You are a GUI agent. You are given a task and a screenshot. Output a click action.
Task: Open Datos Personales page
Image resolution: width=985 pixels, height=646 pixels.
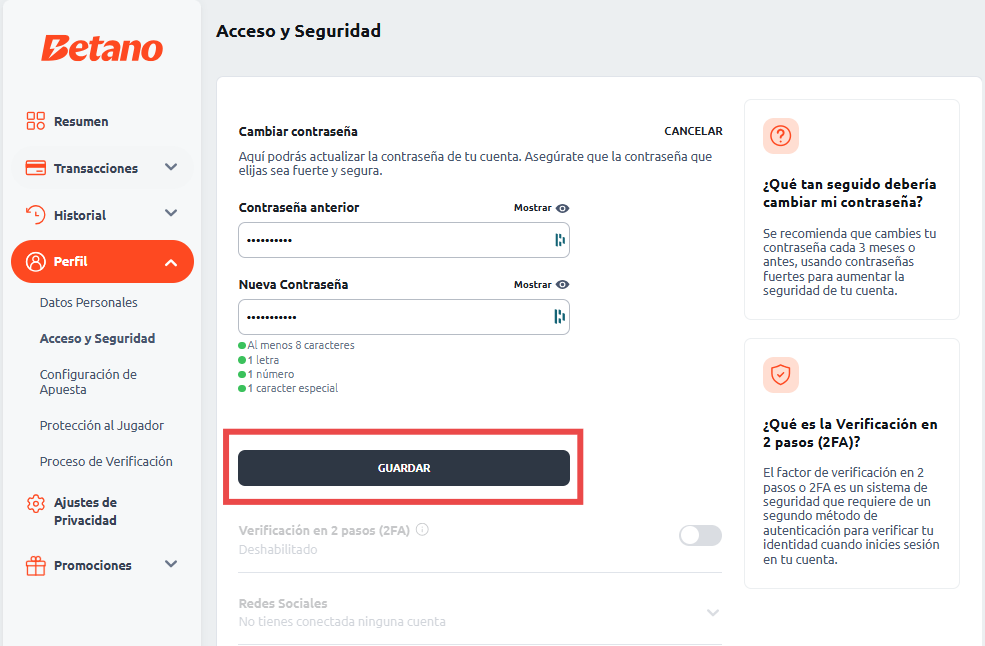89,303
